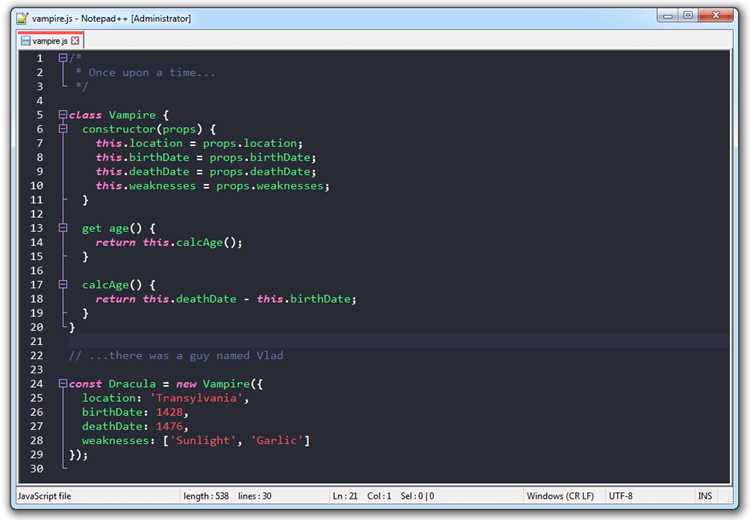This screenshot has height=520, width=750.
Task: Collapse the comment block fold on line 1
Action: [63, 58]
